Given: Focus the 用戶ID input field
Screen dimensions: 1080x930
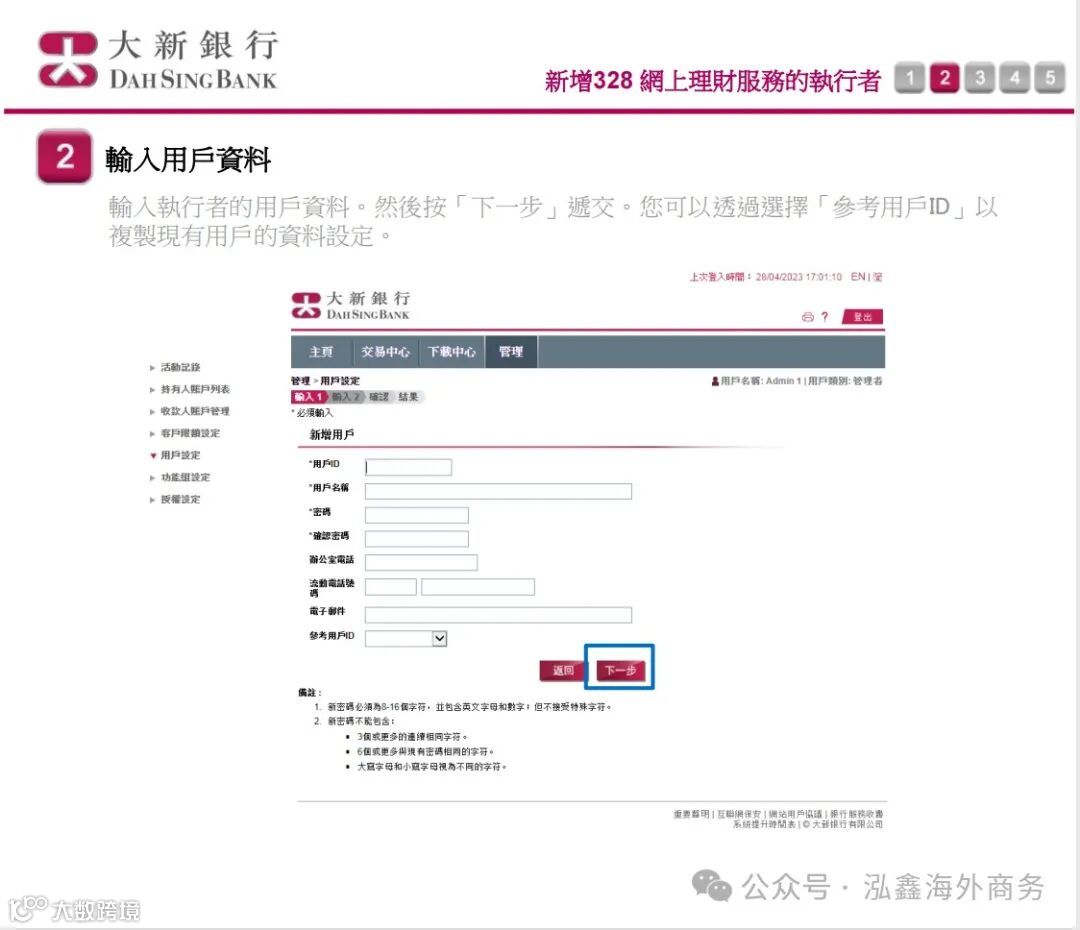Looking at the screenshot, I should click(408, 467).
